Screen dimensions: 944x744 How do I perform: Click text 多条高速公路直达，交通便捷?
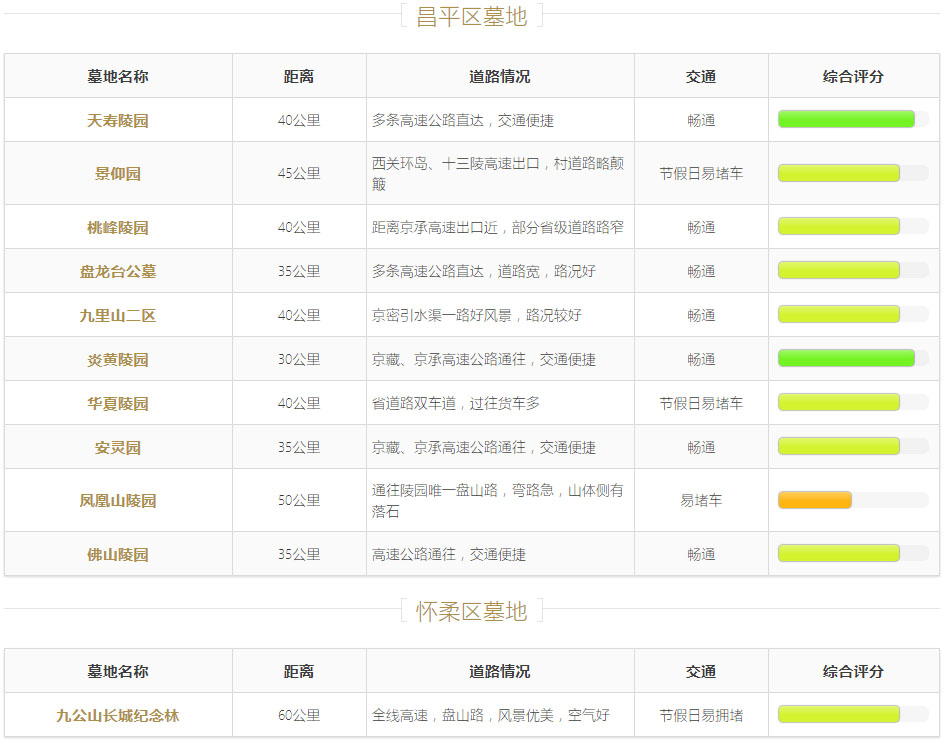(x=462, y=120)
